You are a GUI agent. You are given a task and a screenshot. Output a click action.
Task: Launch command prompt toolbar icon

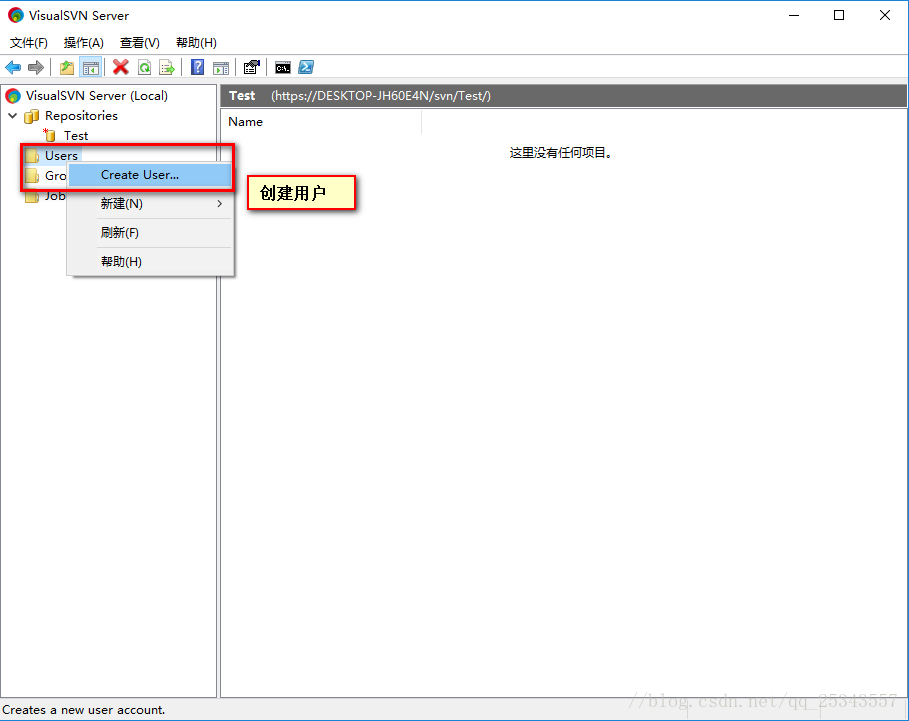(x=282, y=68)
